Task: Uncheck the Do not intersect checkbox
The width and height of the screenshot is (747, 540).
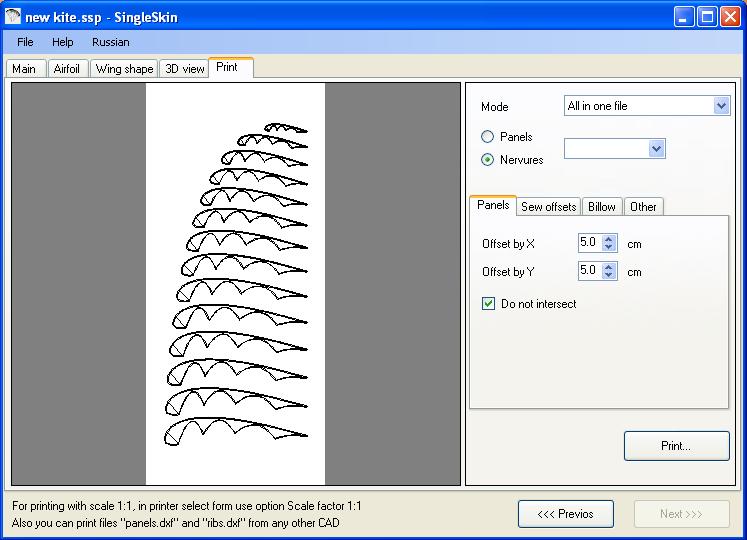Action: coord(489,304)
